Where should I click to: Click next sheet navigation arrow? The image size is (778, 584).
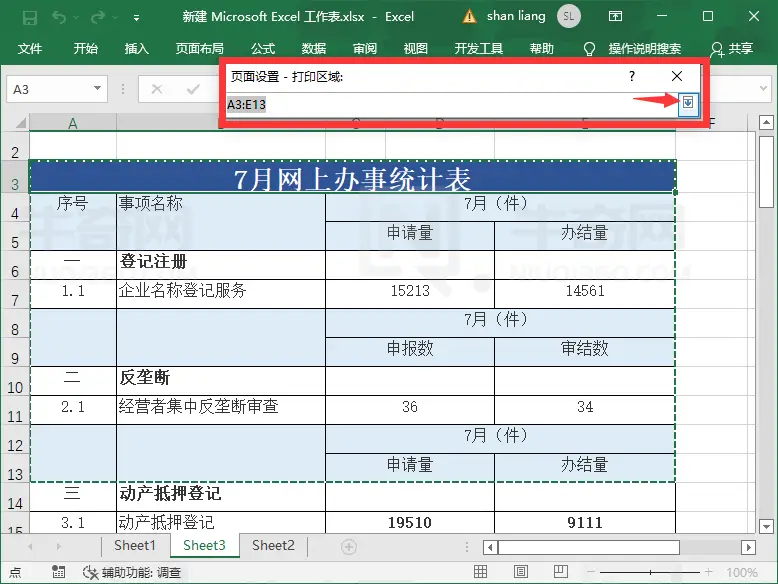(59, 547)
